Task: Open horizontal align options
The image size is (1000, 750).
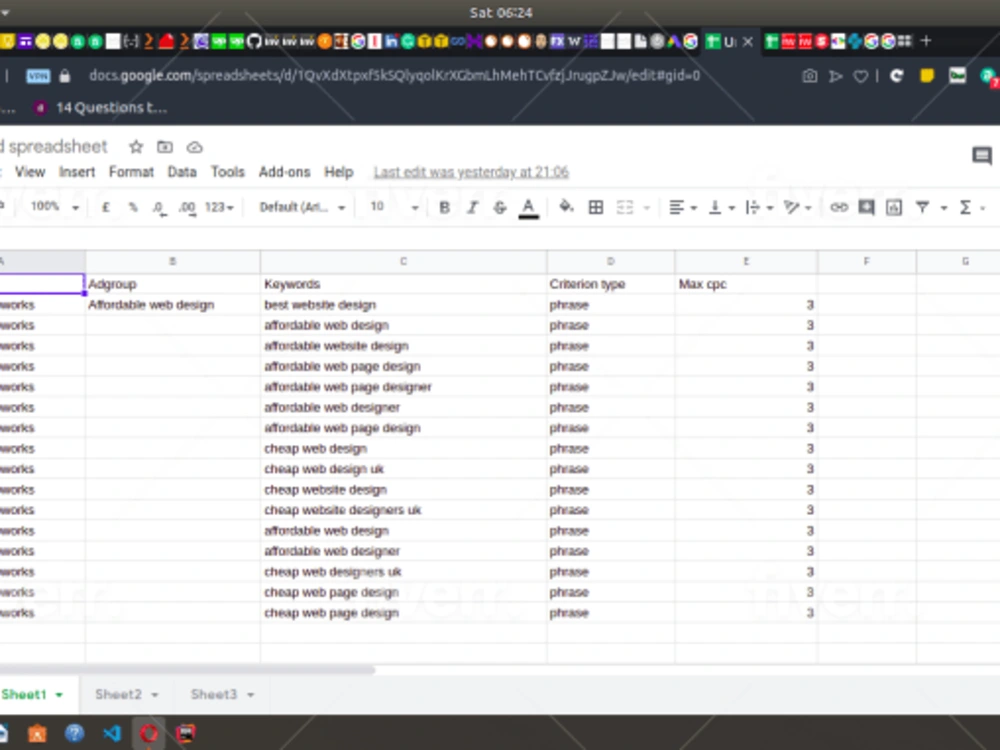Action: [682, 207]
